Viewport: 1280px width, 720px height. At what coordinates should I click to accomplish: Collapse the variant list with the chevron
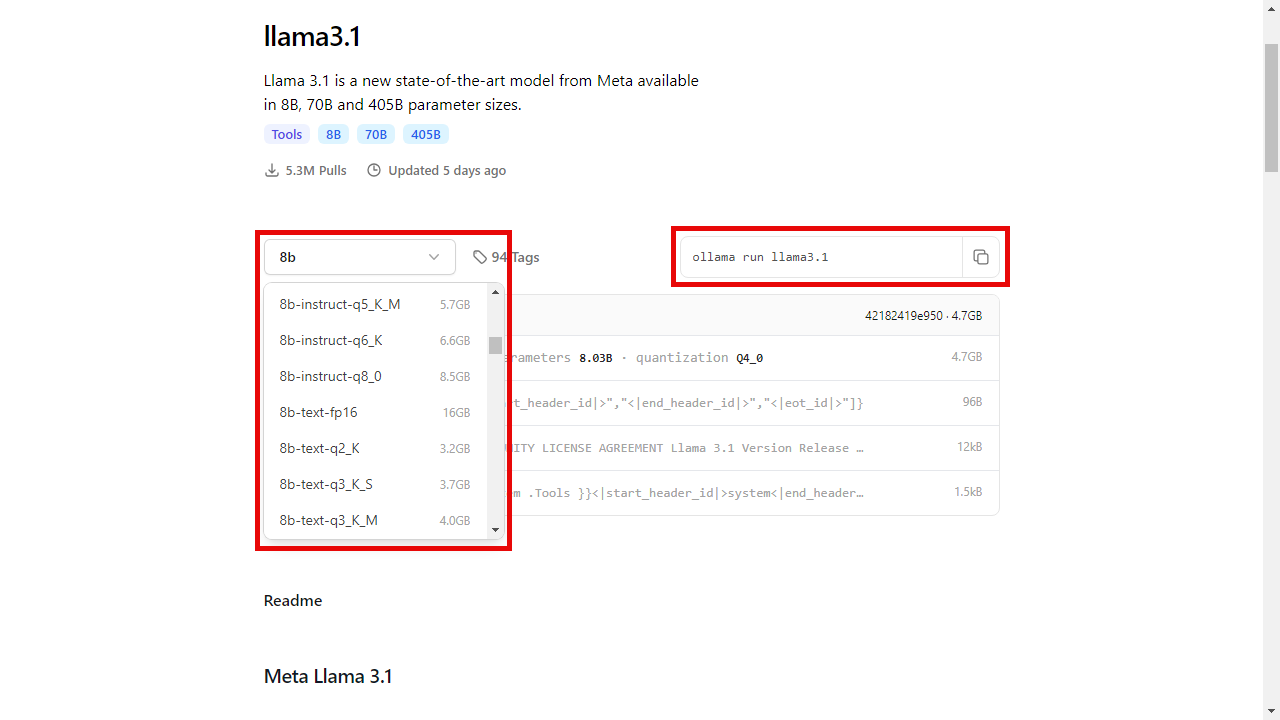coord(434,257)
